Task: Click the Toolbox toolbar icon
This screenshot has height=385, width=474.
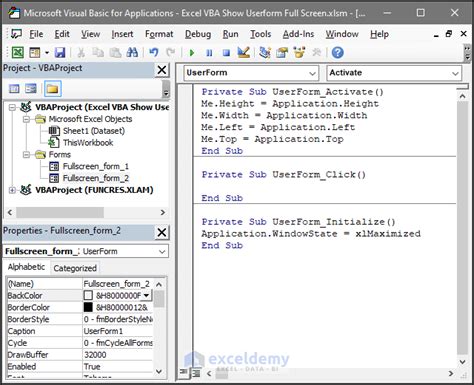Action: pyautogui.click(x=316, y=52)
